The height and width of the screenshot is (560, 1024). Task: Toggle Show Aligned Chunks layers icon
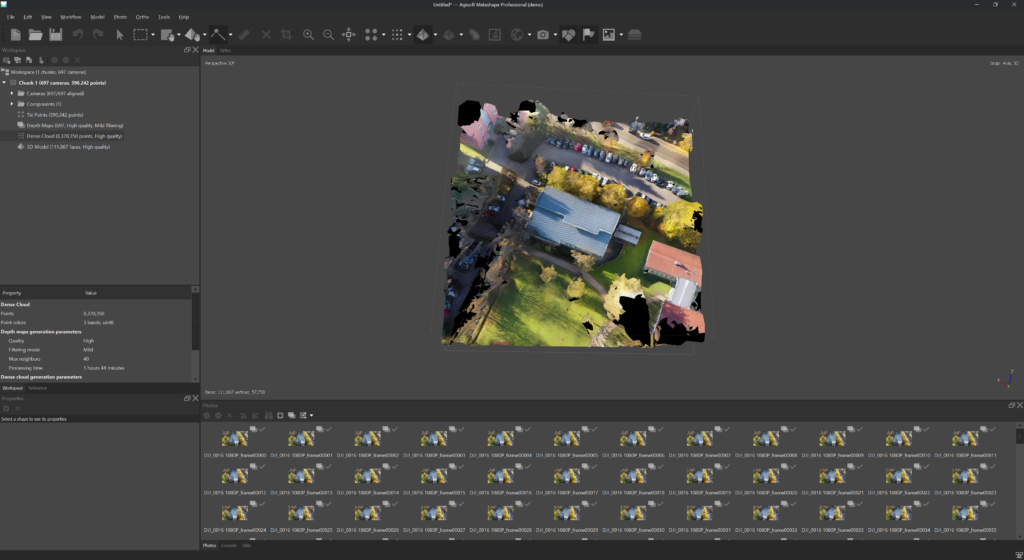click(635, 35)
